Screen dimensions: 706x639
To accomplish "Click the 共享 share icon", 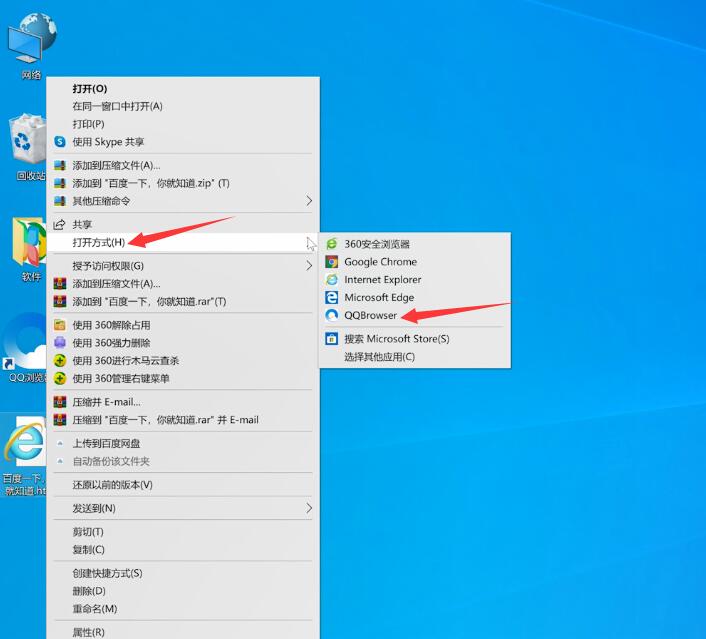I will 60,225.
